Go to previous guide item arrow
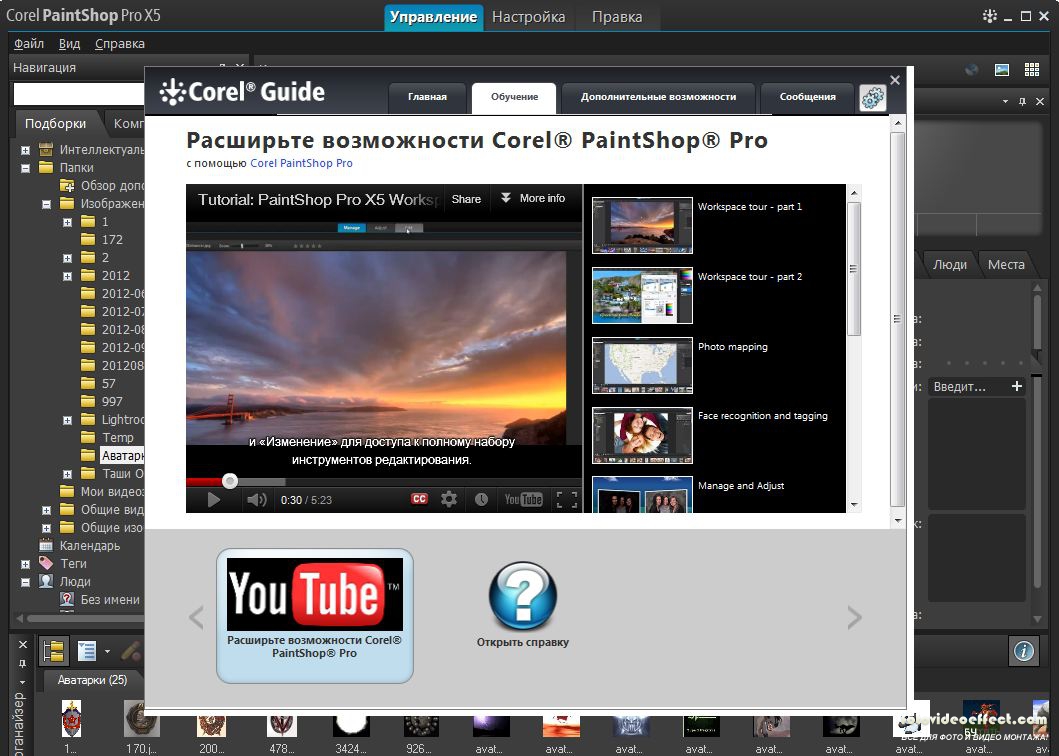 (x=196, y=618)
